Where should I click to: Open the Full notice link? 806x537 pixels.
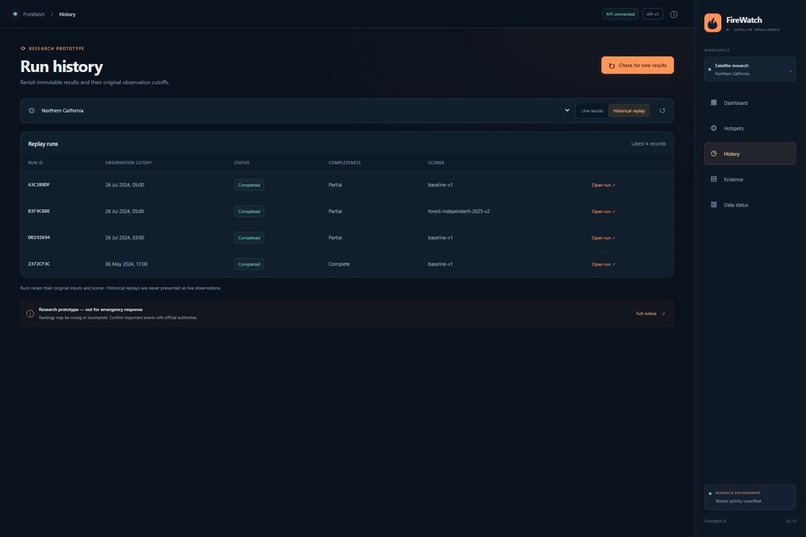point(650,313)
